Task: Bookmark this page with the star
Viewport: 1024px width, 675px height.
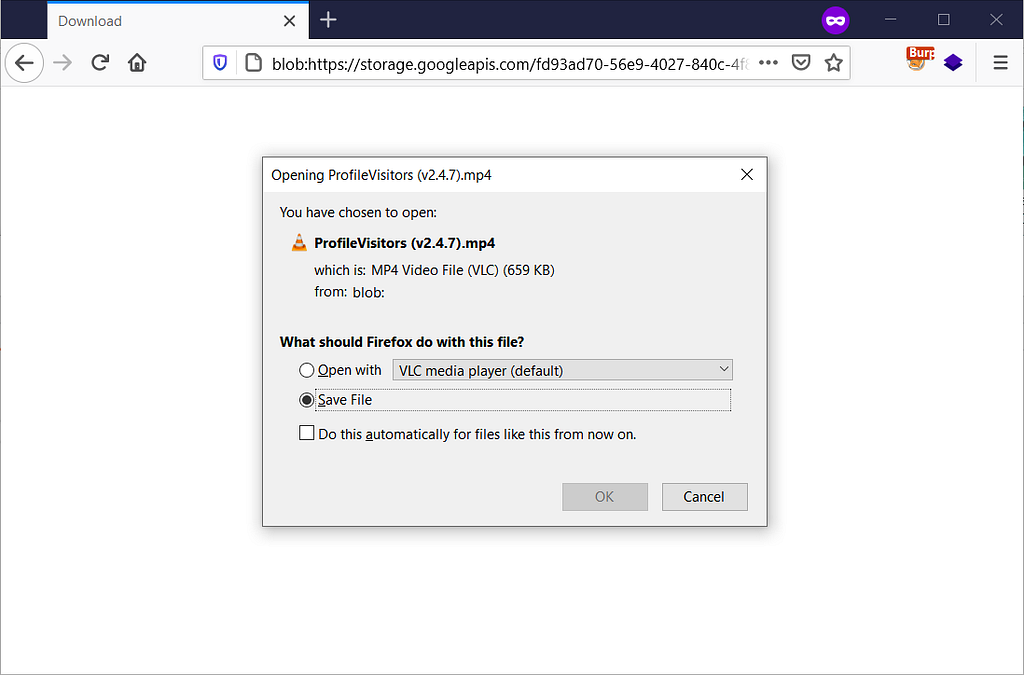Action: 833,63
